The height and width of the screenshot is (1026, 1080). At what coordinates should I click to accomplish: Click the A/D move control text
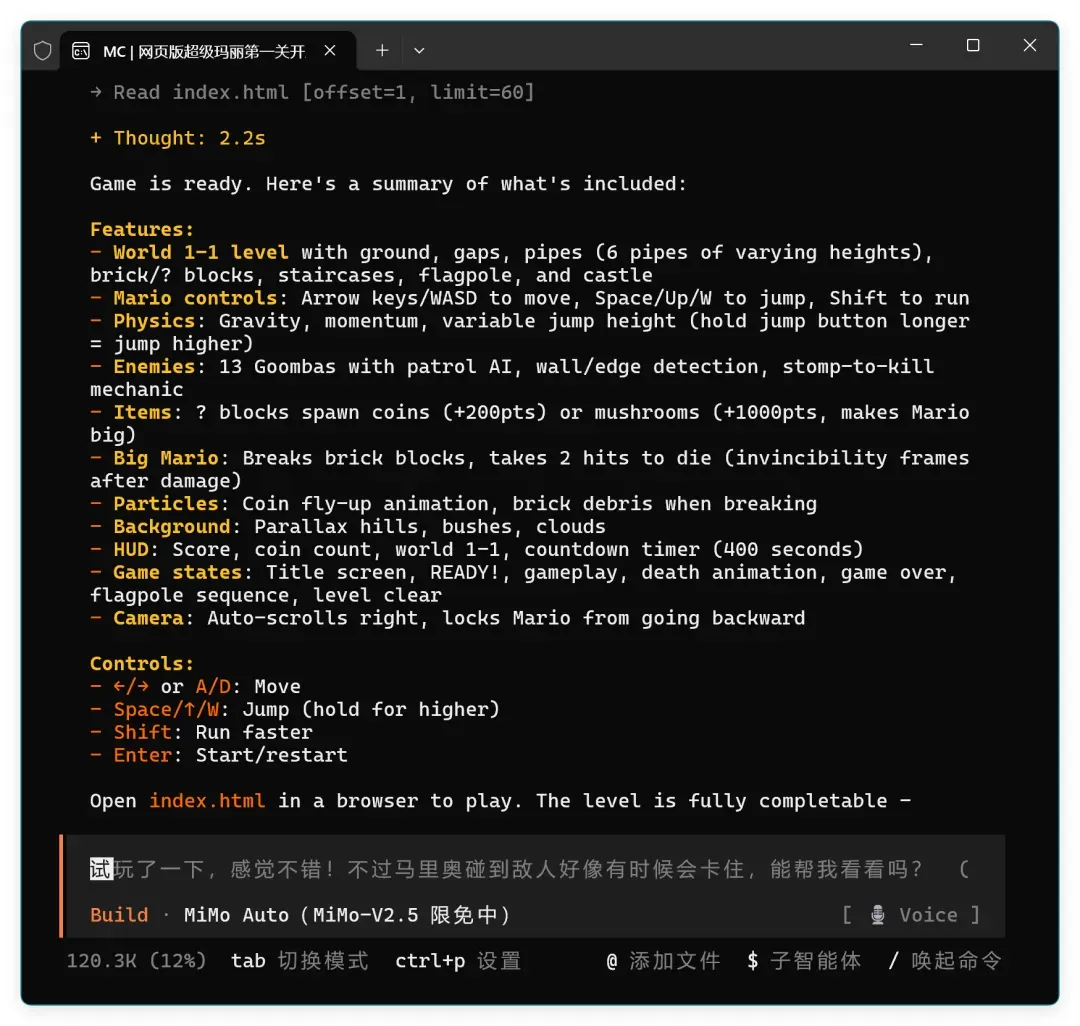click(213, 687)
